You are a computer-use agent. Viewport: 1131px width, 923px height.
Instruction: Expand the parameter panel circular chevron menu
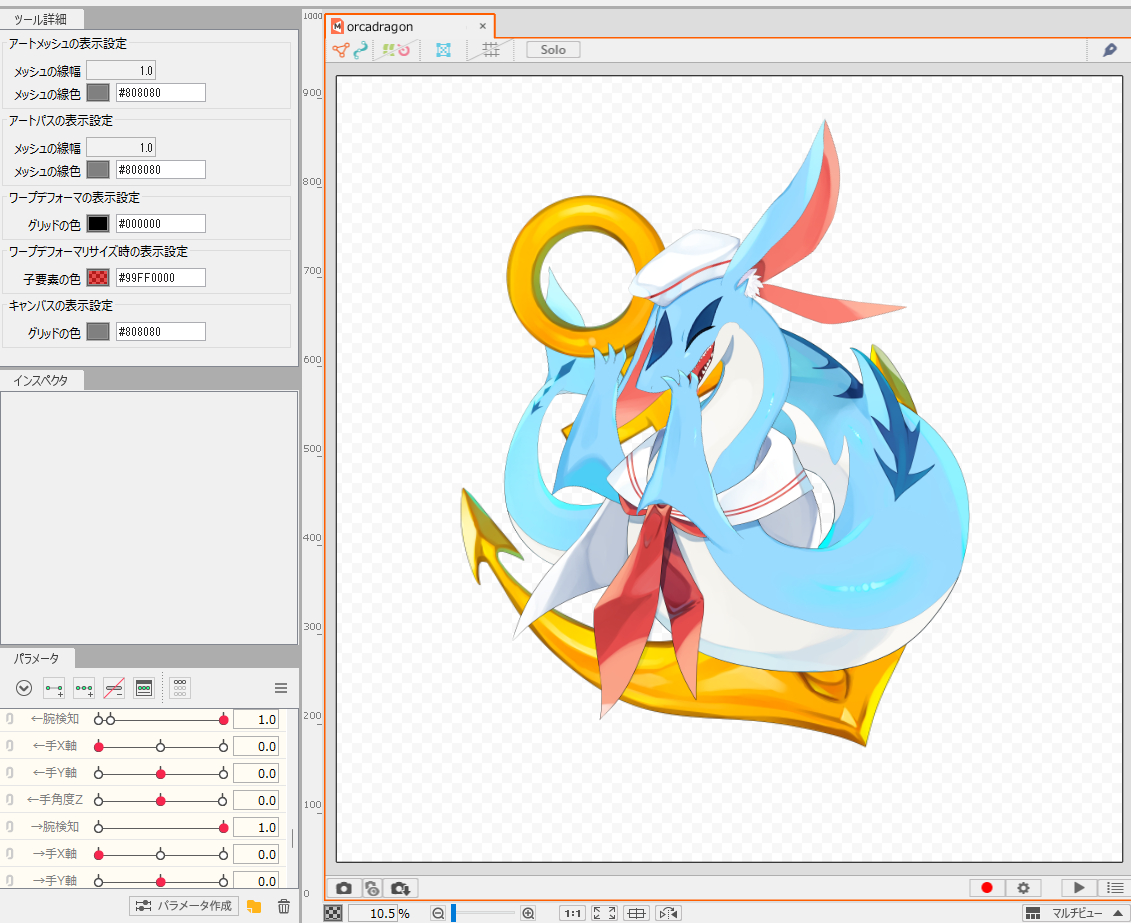click(24, 688)
